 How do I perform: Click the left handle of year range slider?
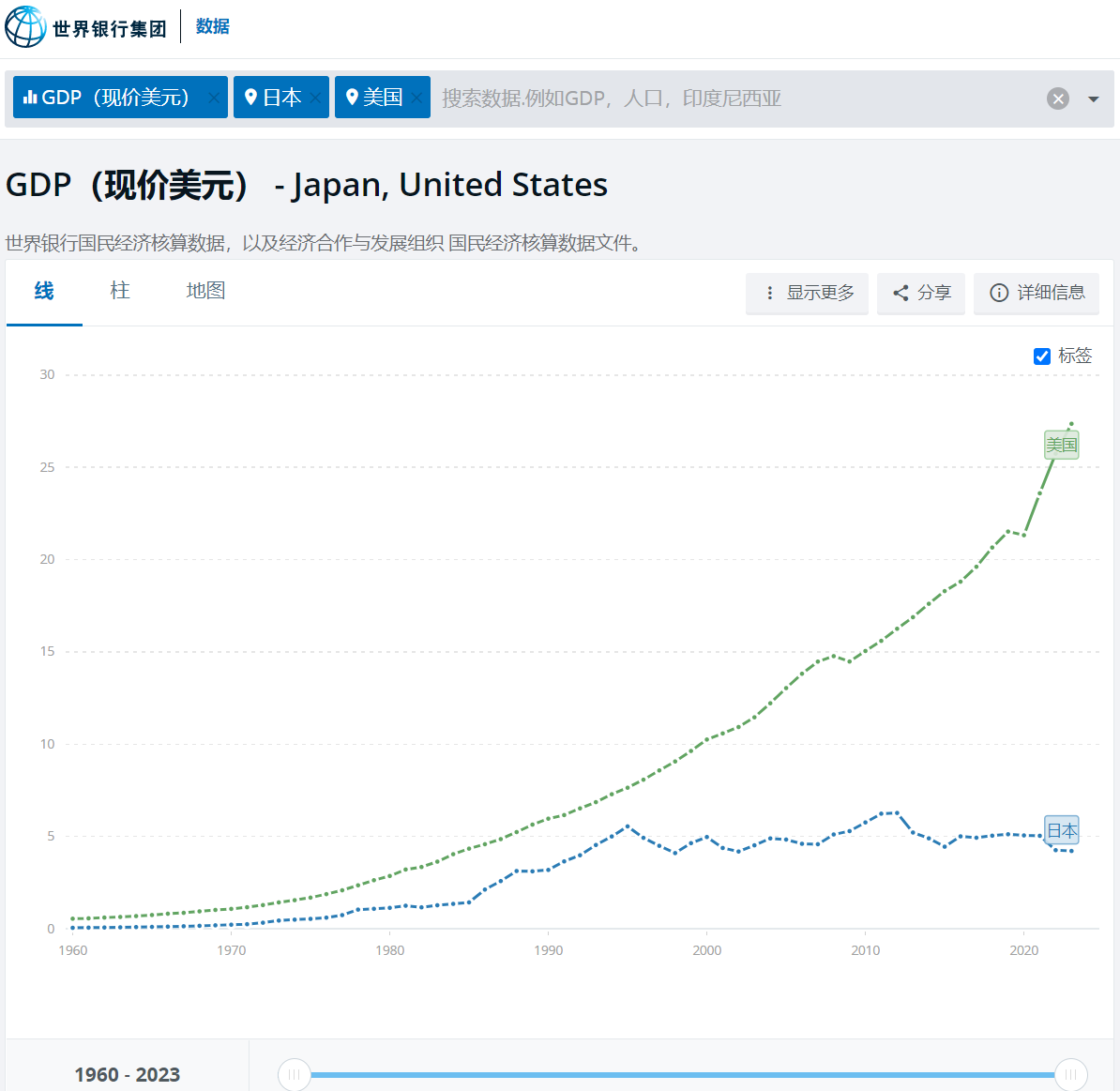(295, 1074)
